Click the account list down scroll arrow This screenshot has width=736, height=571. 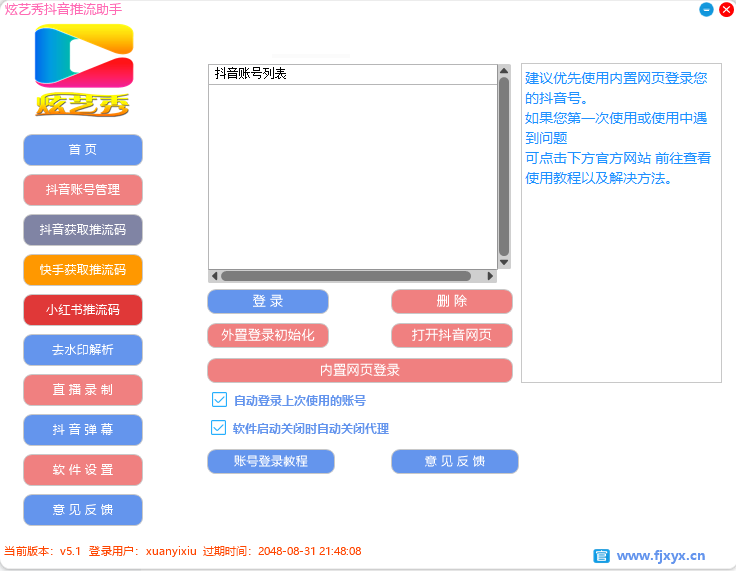click(504, 262)
